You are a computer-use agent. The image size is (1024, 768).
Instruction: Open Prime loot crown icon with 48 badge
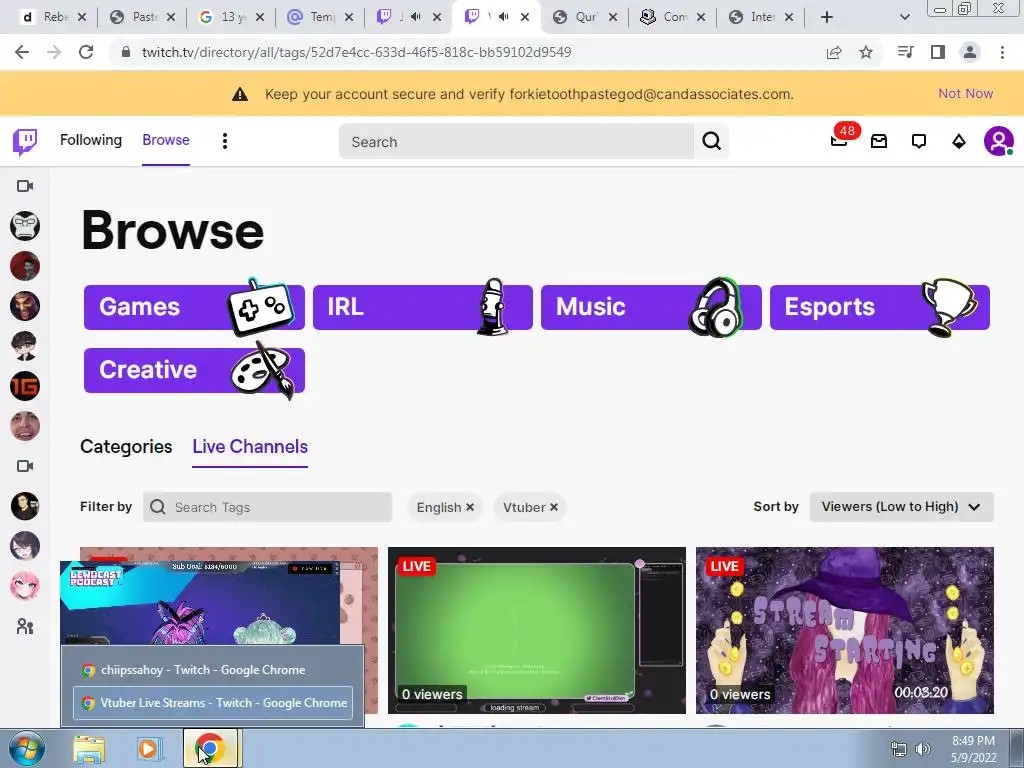(840, 140)
